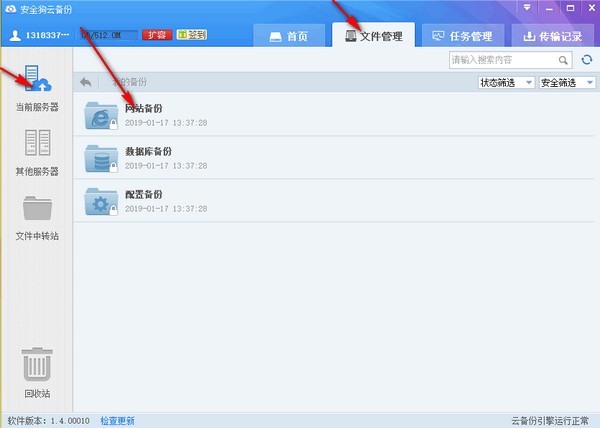The height and width of the screenshot is (428, 600).
Task: Click the date under 网站备份
Action: 166,123
